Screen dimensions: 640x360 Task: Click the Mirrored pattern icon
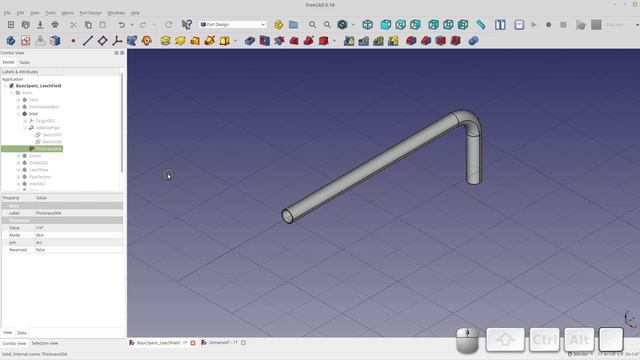pyautogui.click(x=349, y=40)
